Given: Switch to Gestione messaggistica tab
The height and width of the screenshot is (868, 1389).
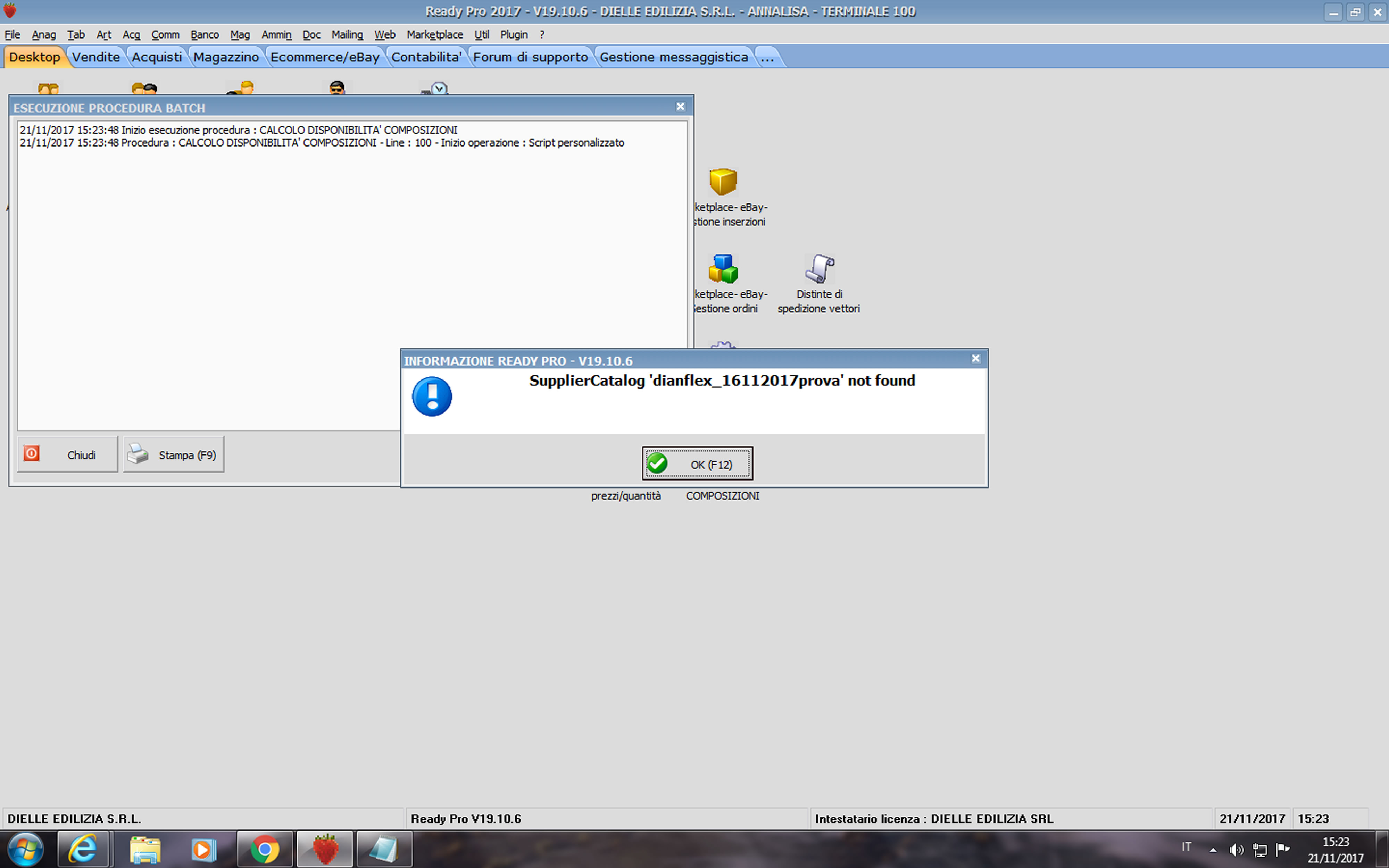Looking at the screenshot, I should pos(674,57).
